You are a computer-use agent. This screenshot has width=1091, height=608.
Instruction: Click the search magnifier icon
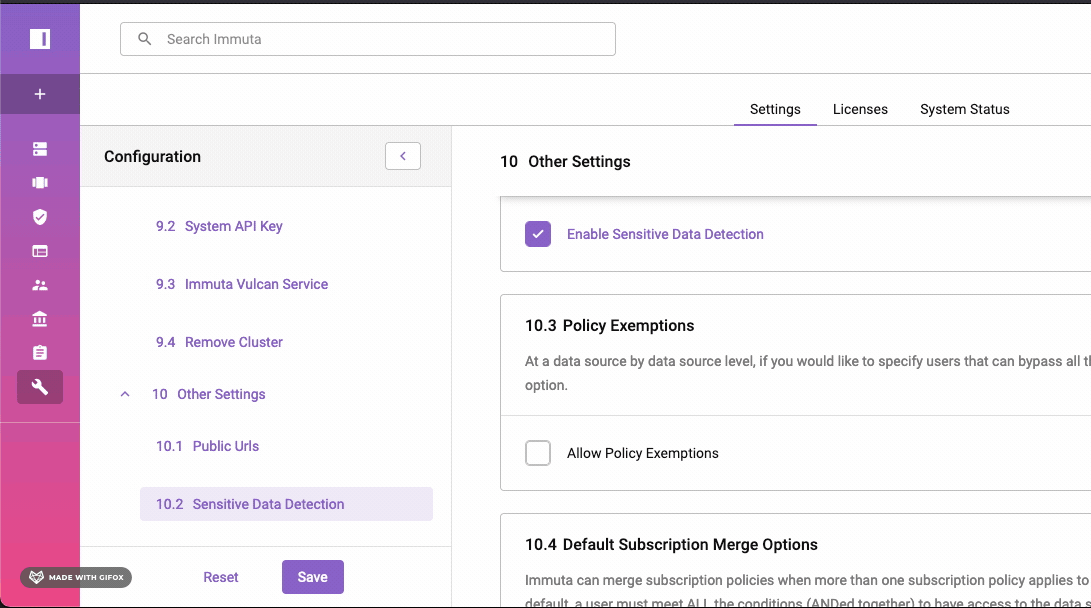[145, 39]
